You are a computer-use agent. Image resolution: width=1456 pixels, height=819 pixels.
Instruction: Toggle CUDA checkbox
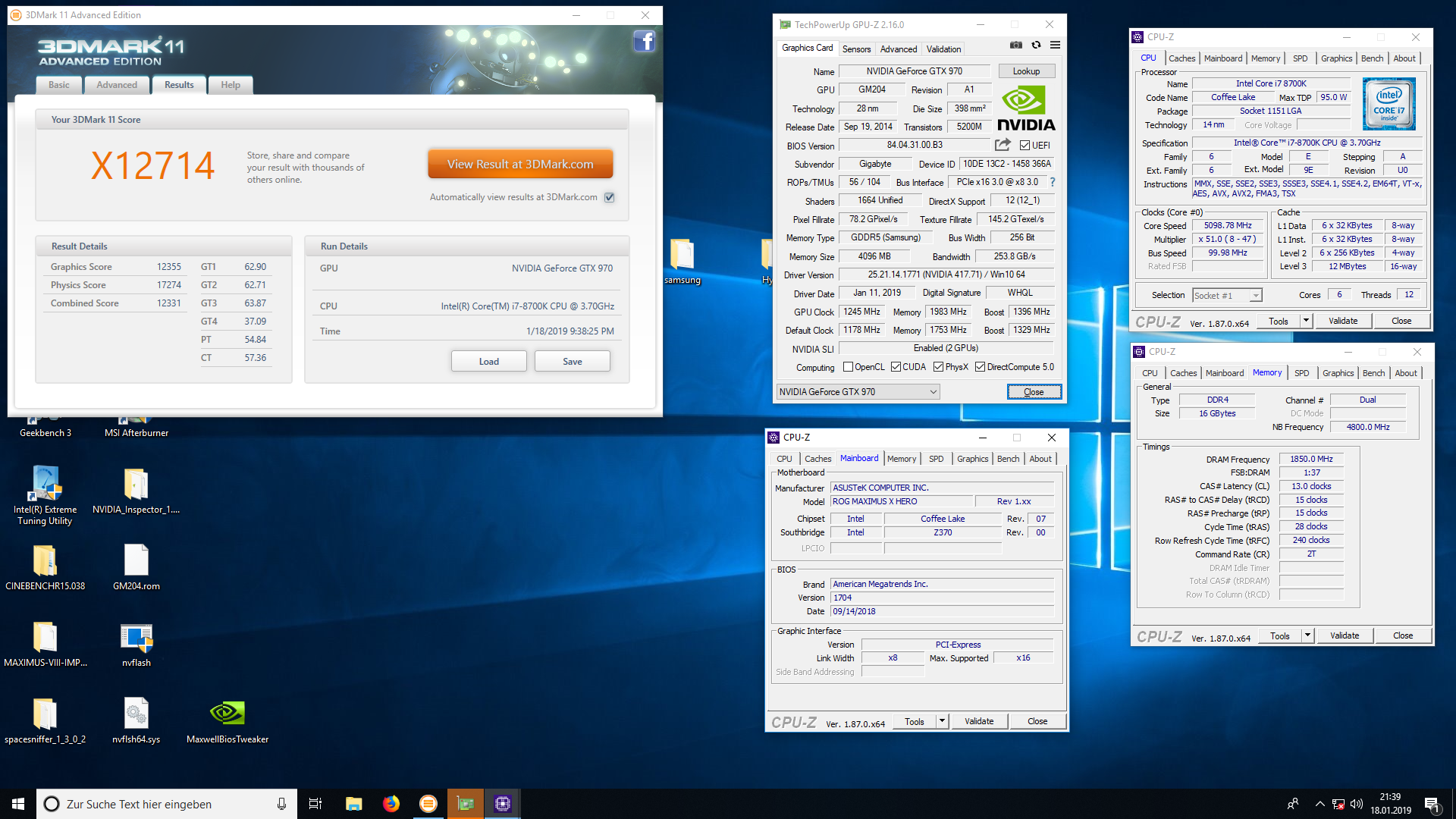pos(896,367)
